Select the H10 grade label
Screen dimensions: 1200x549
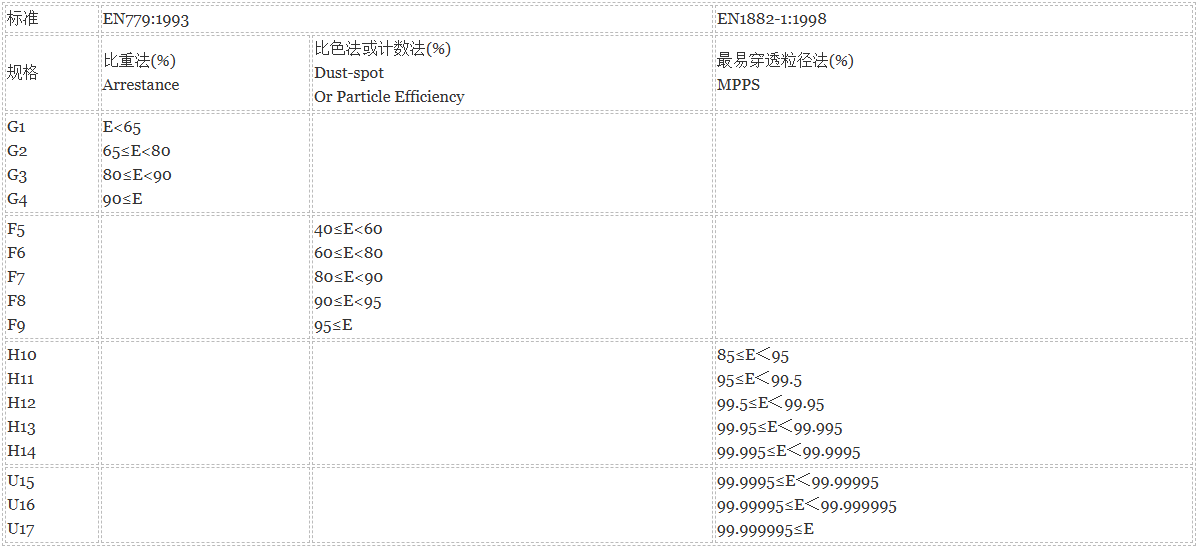[x=21, y=355]
